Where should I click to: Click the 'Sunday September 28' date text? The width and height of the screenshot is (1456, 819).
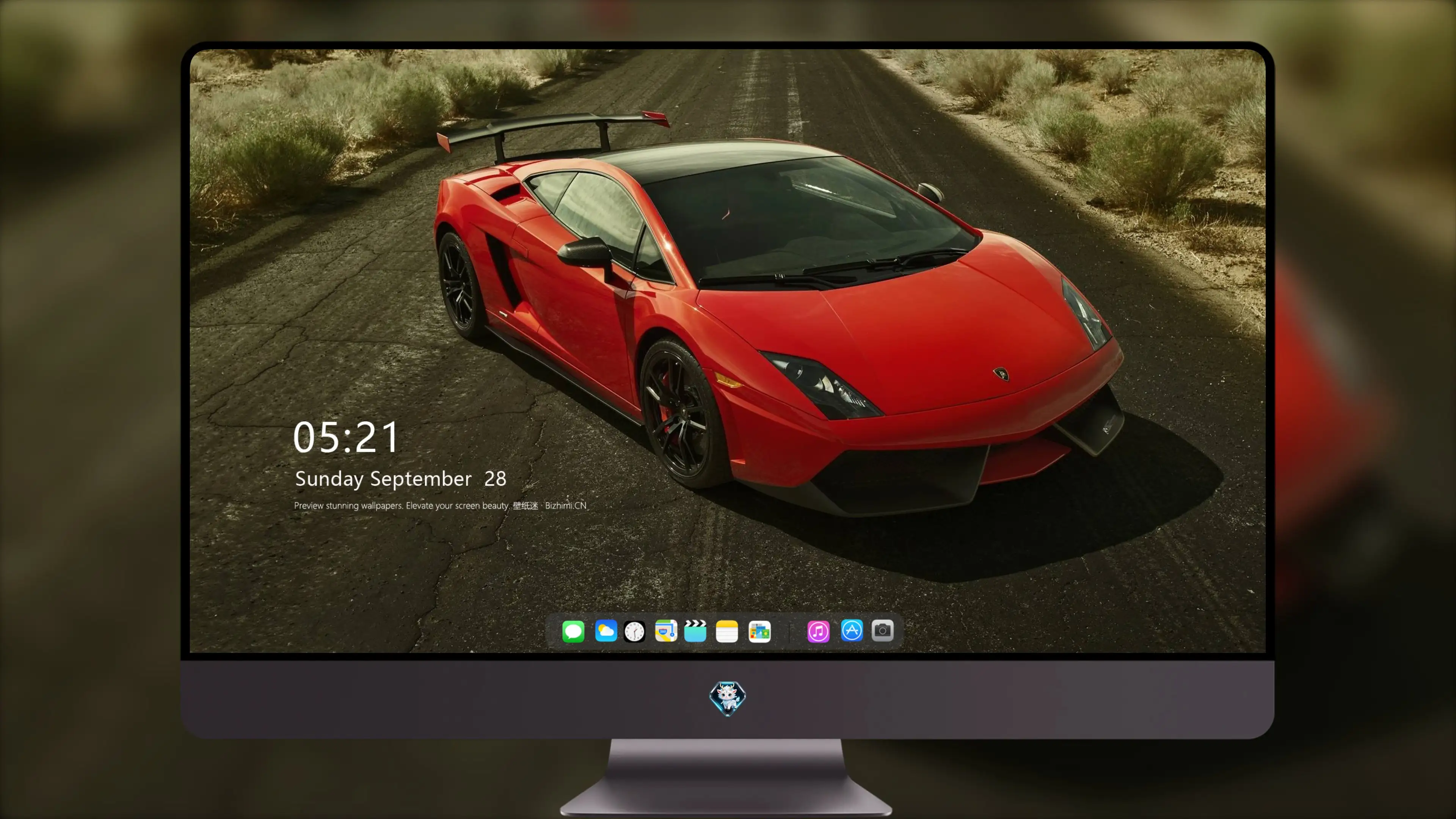(401, 479)
